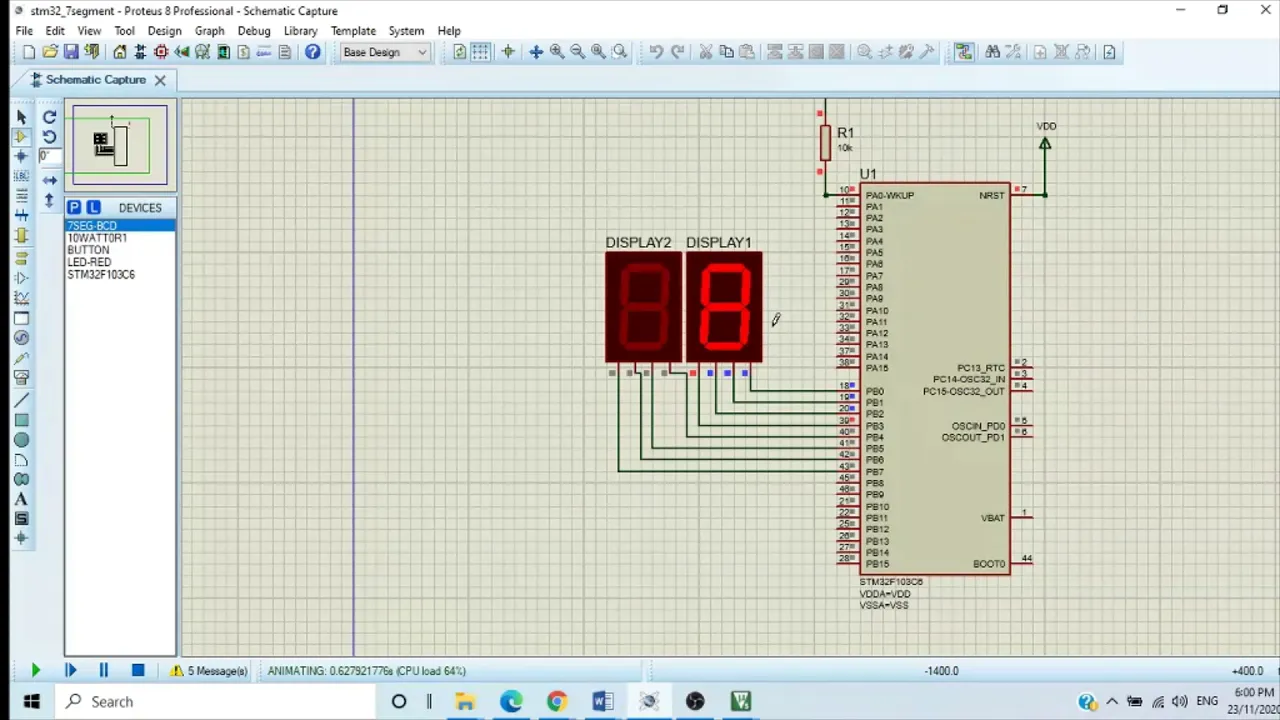Rotate clockwise using the top rotation arrow
Viewport: 1280px width, 720px height.
tap(49, 118)
